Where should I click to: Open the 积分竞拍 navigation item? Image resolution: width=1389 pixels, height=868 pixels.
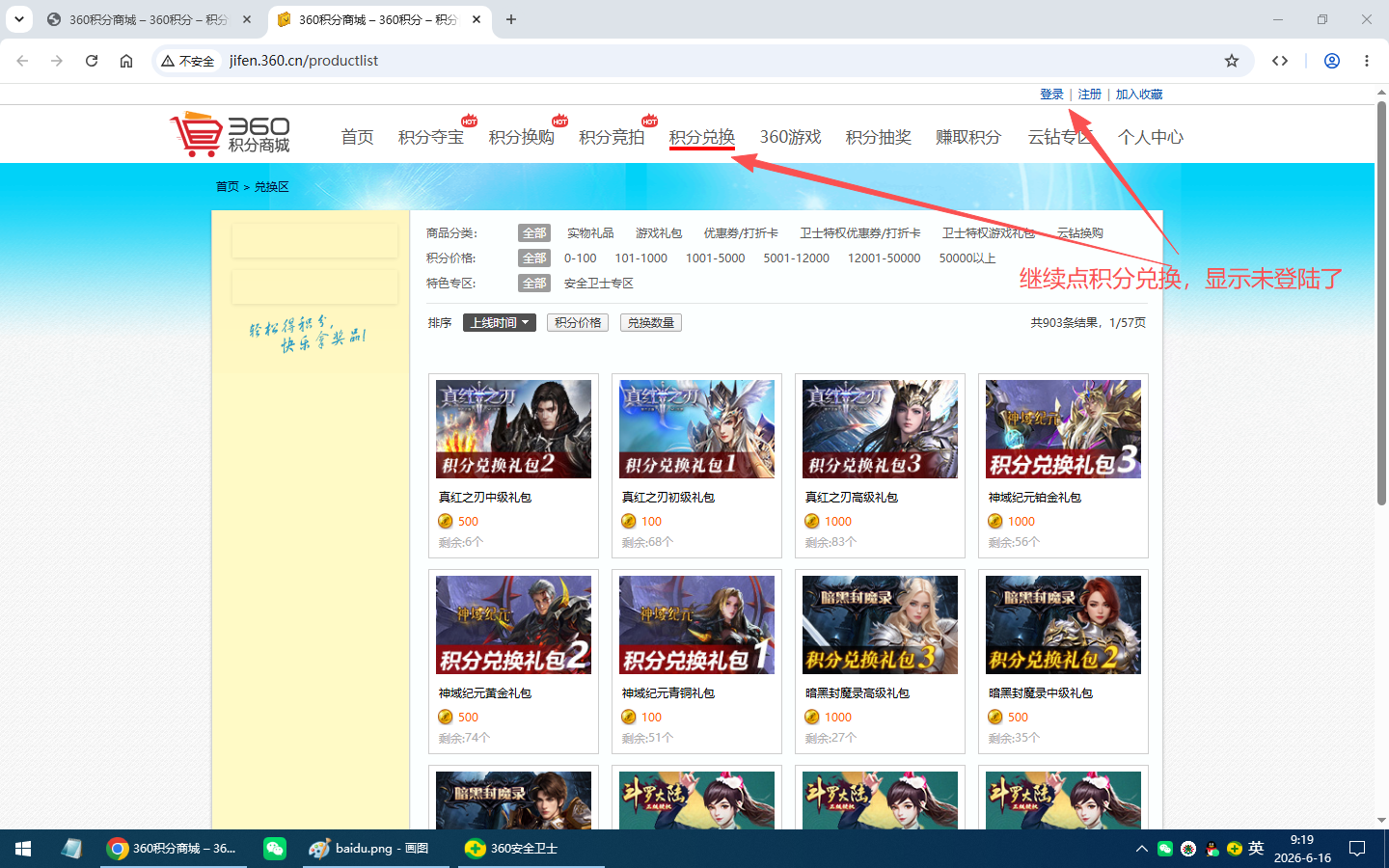click(612, 137)
